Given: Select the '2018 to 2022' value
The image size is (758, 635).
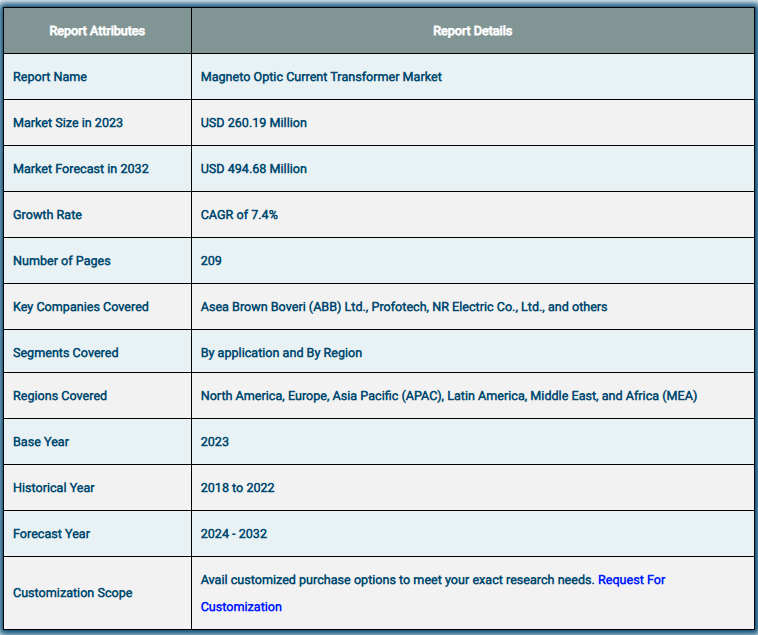Looking at the screenshot, I should 237,488.
